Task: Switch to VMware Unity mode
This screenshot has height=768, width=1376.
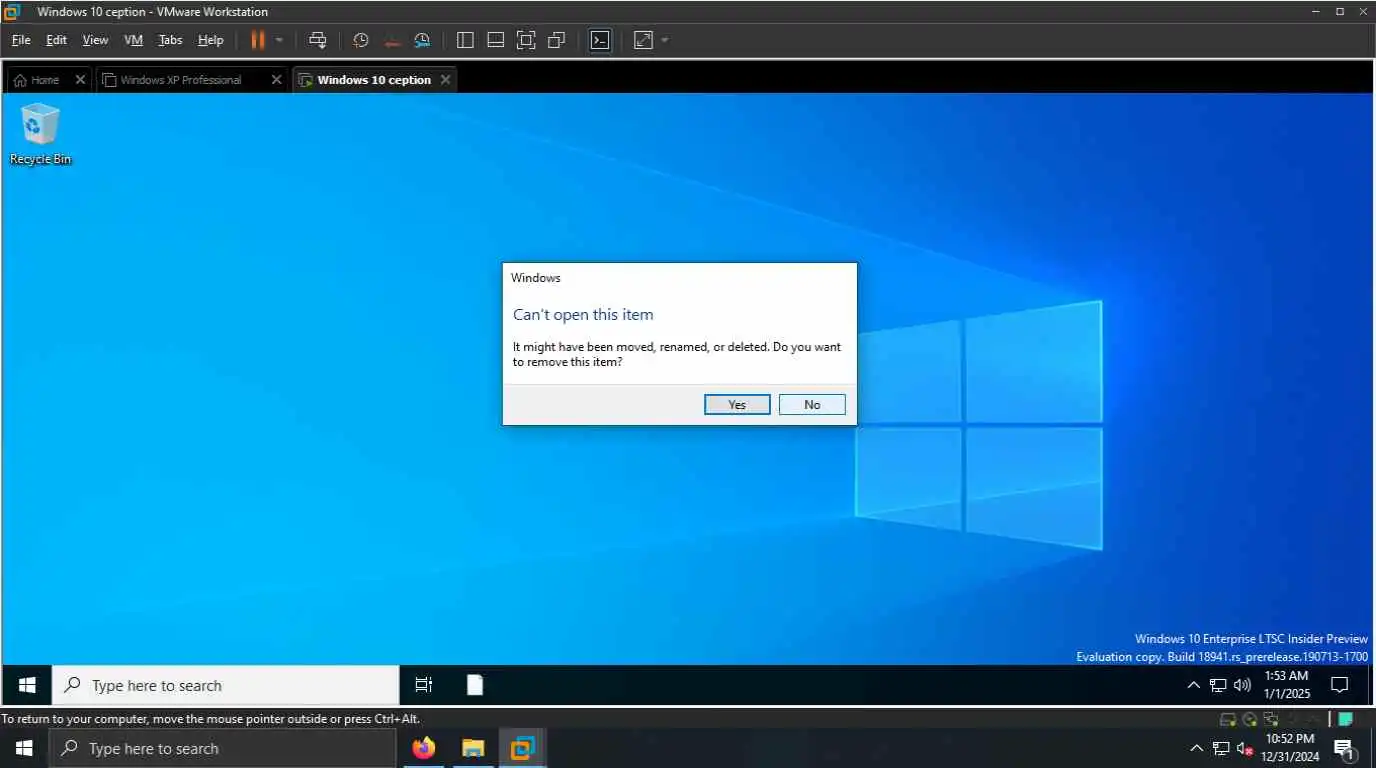Action: (x=557, y=40)
